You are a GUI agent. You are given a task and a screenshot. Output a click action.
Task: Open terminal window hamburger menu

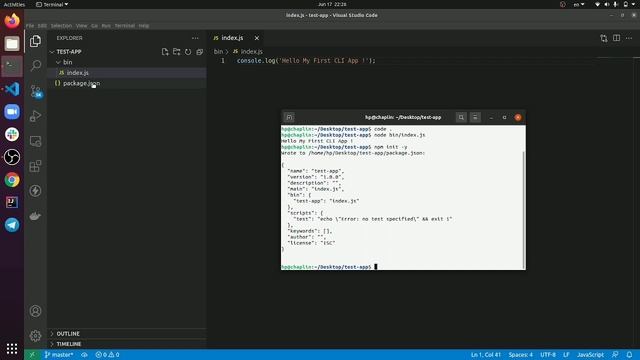pyautogui.click(x=475, y=118)
